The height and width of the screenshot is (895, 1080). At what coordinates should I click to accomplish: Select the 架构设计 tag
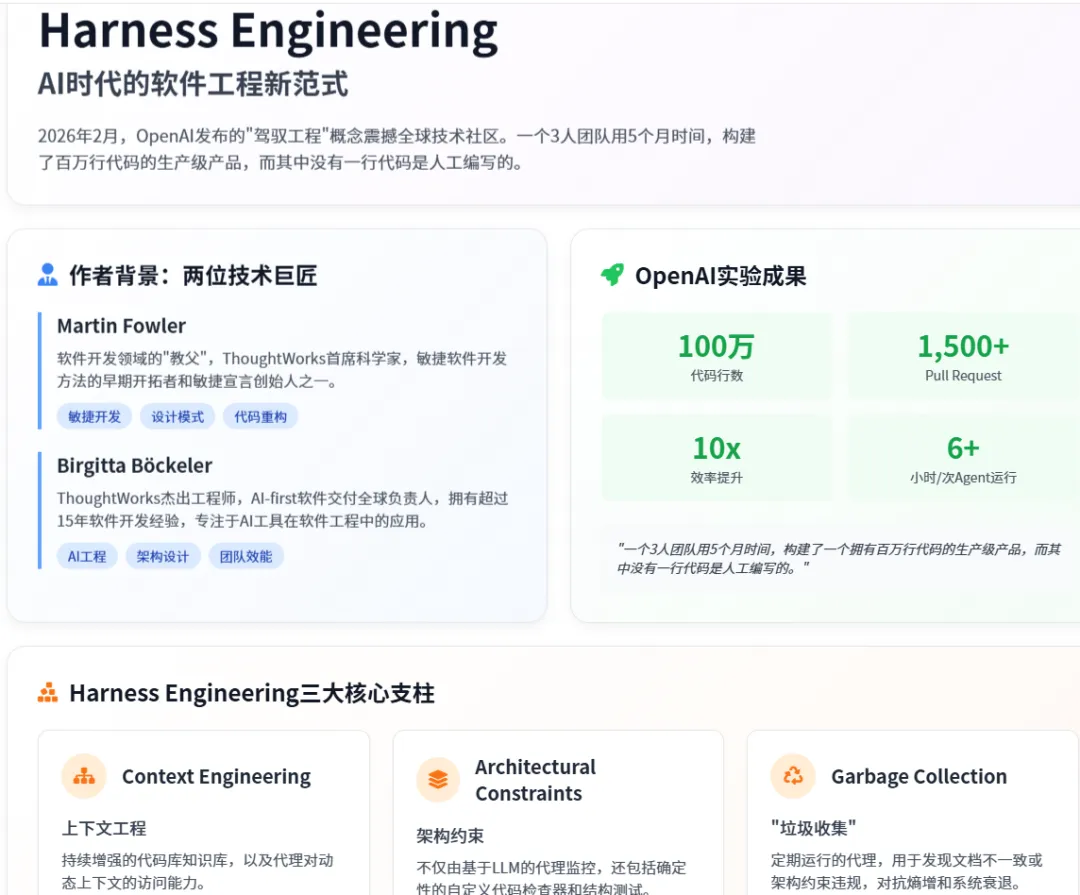[163, 557]
